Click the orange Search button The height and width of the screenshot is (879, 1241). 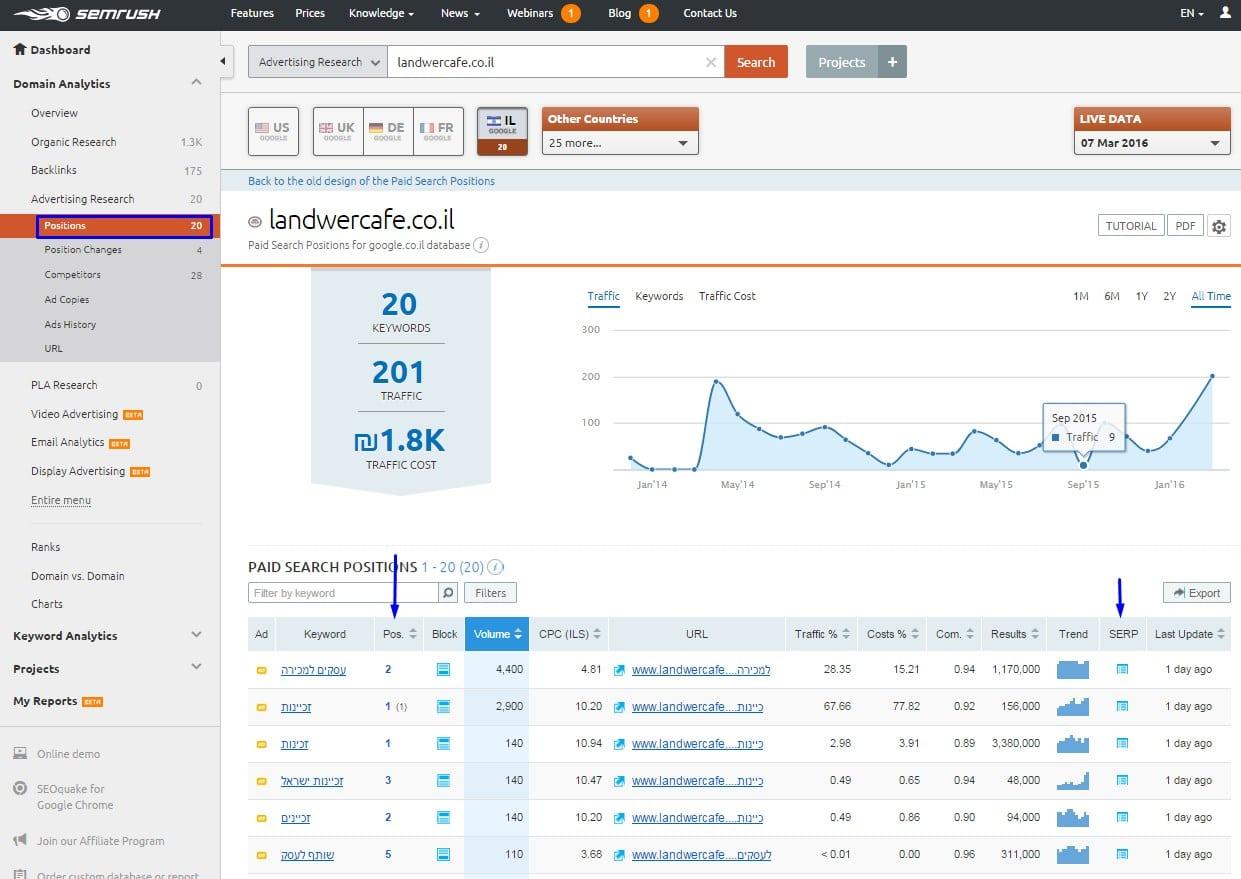click(x=756, y=62)
